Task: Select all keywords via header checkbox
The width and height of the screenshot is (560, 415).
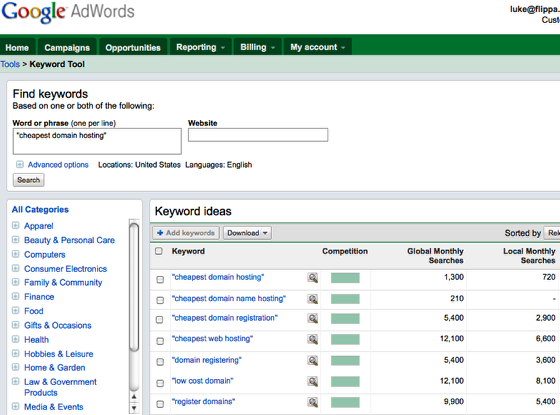Action: click(x=159, y=251)
